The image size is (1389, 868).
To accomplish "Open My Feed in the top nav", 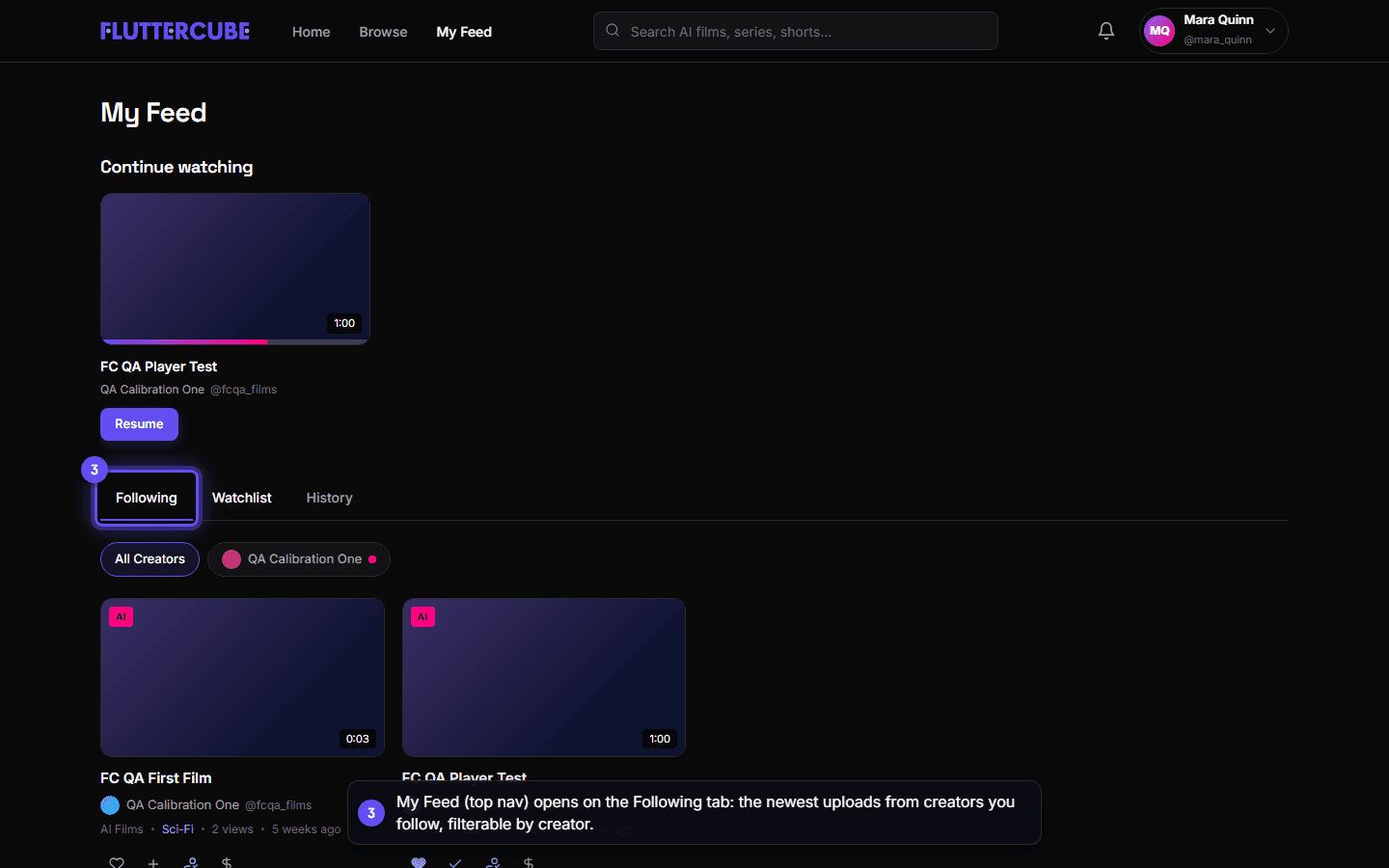I will 464,32.
